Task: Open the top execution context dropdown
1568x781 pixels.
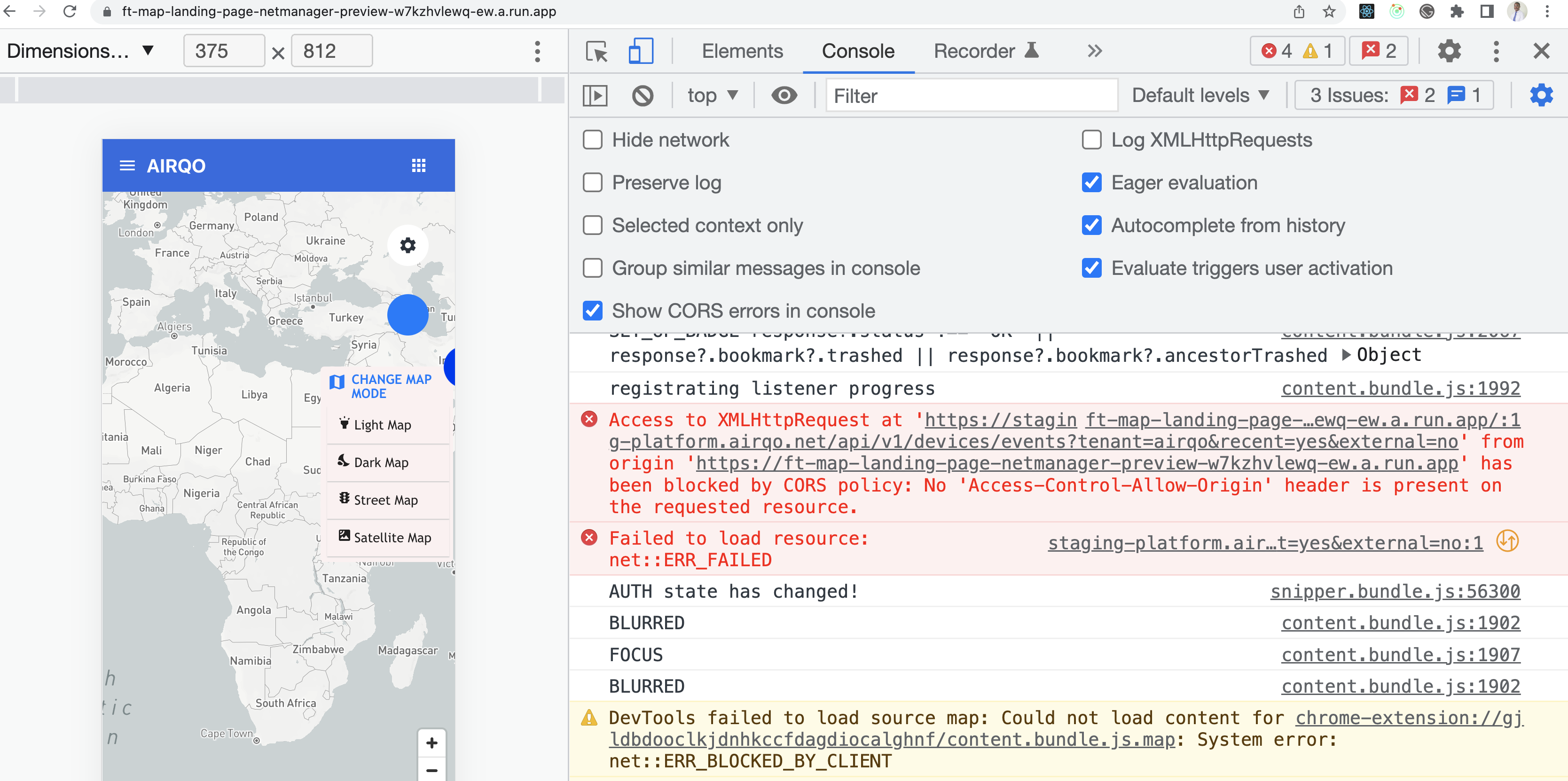Action: tap(711, 95)
